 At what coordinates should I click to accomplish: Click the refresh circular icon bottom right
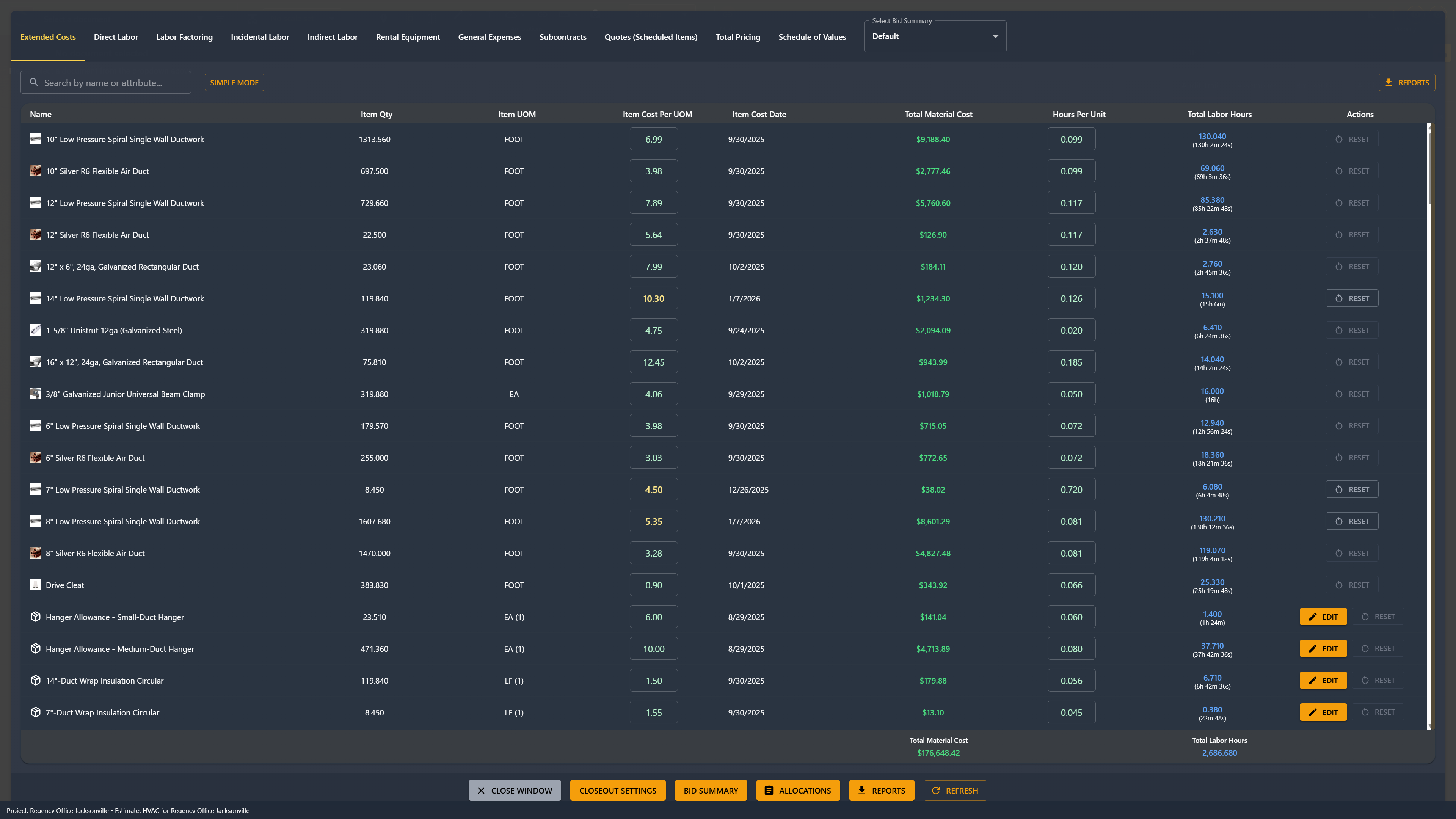click(937, 790)
